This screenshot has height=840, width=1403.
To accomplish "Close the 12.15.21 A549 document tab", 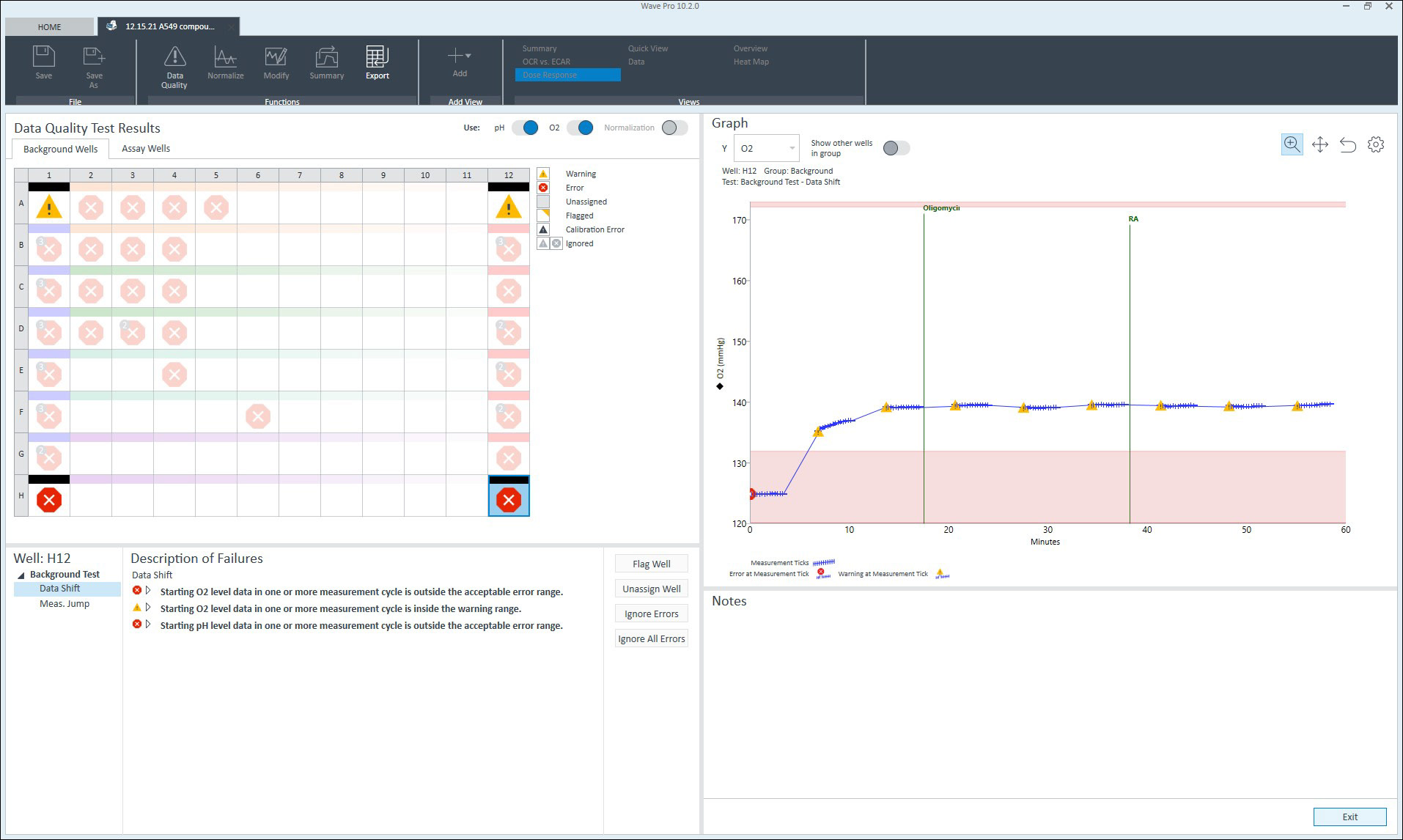I will [x=231, y=27].
